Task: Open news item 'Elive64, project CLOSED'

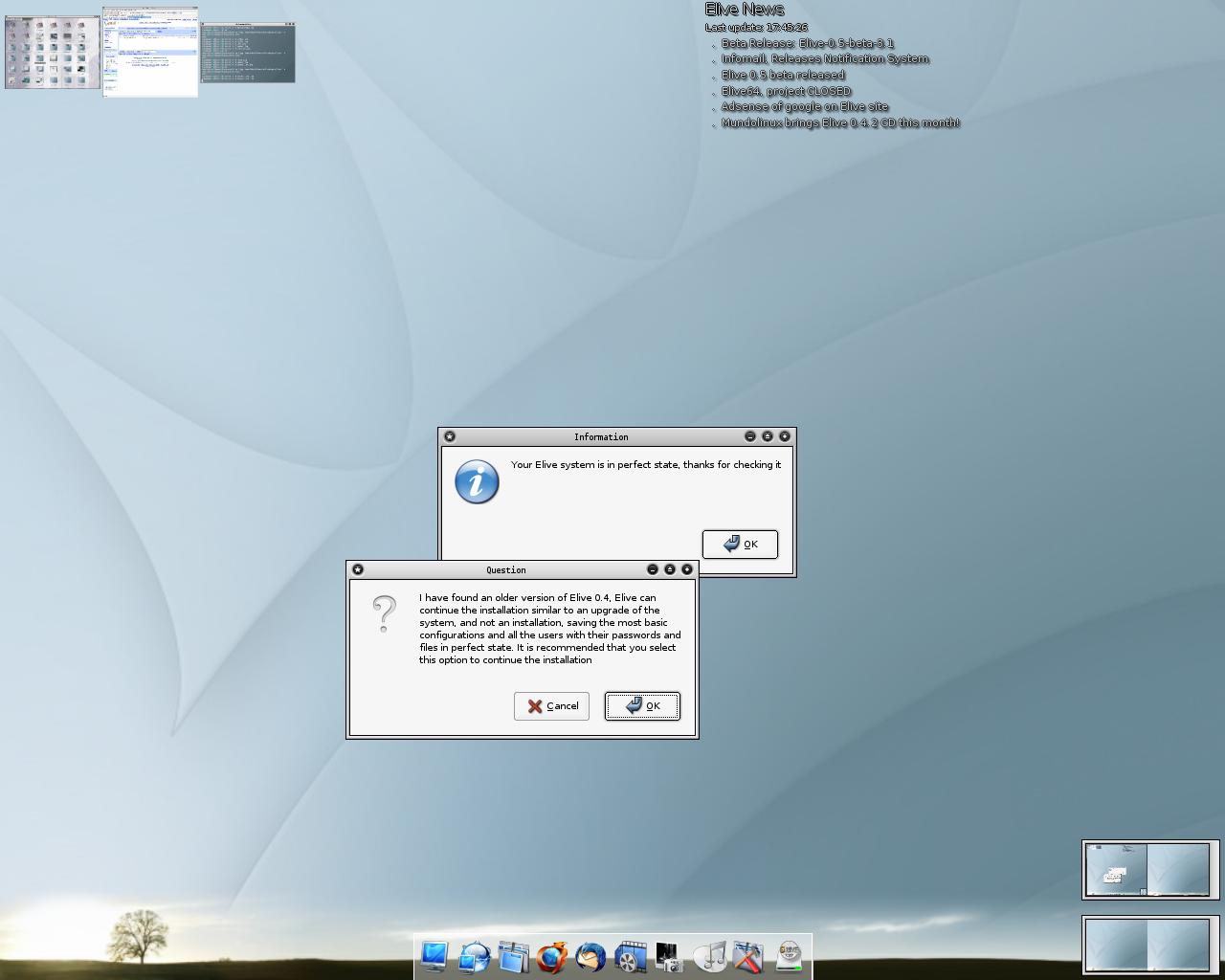Action: click(786, 91)
